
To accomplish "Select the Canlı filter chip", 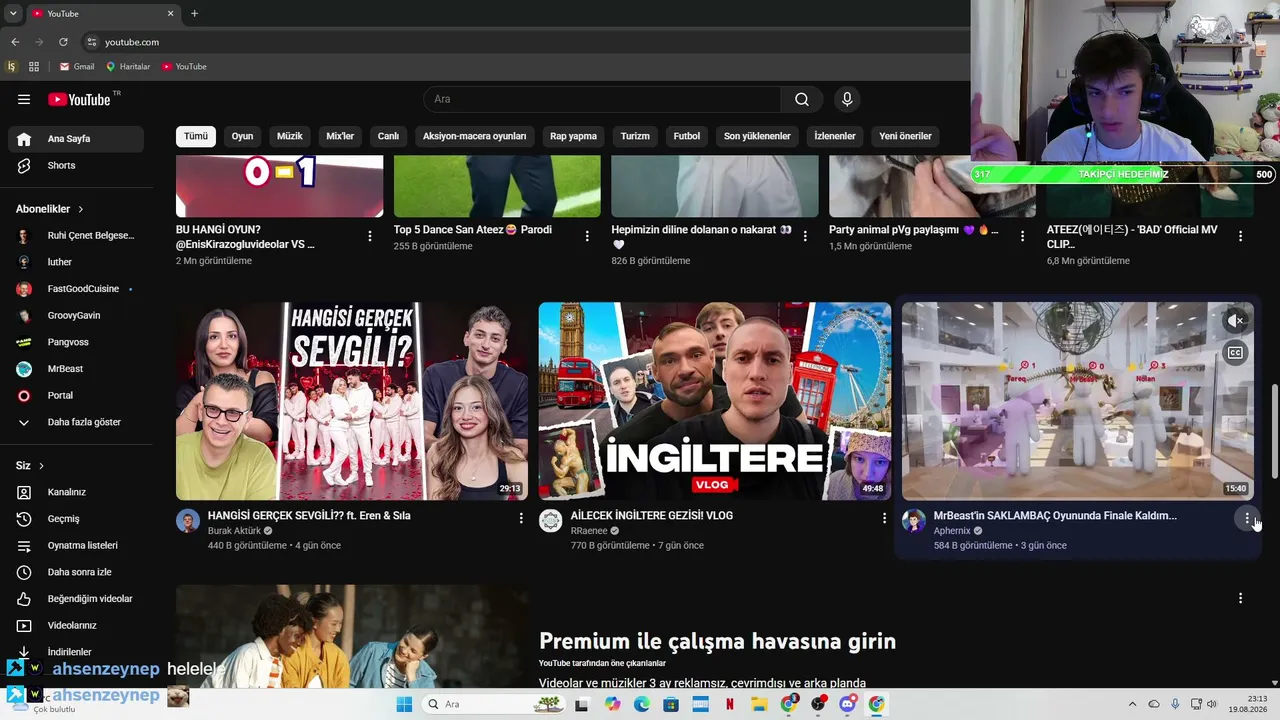I will click(388, 136).
